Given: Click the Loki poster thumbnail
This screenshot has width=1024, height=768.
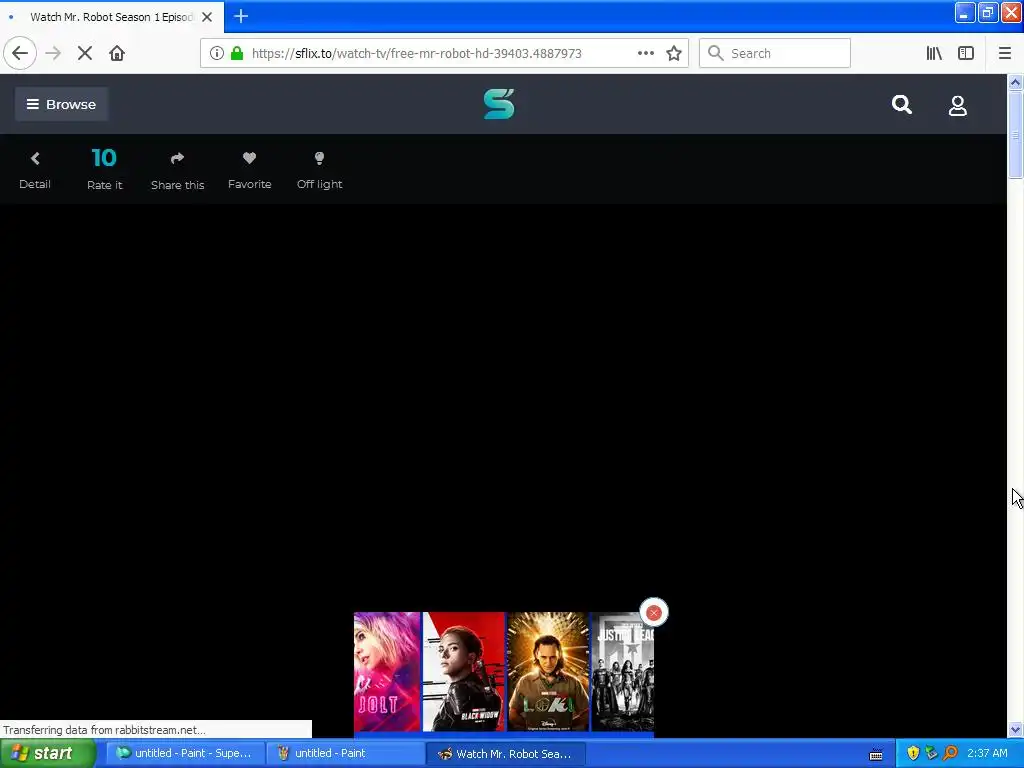Looking at the screenshot, I should [x=548, y=671].
